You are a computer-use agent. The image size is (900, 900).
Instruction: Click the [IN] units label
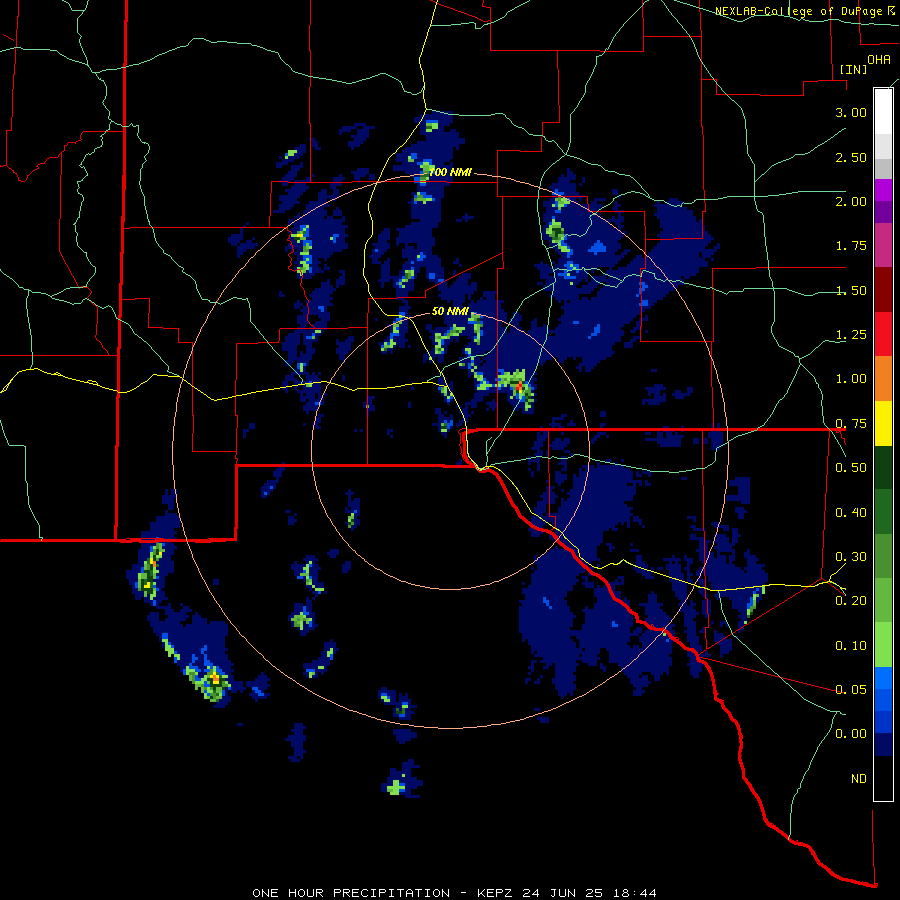tap(853, 69)
